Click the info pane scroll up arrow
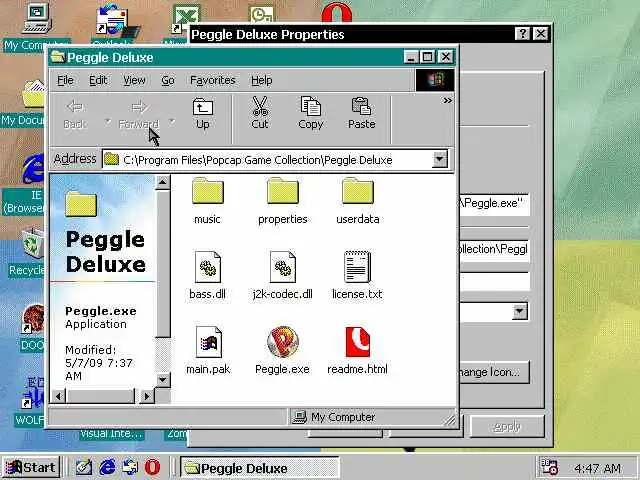 coord(162,182)
